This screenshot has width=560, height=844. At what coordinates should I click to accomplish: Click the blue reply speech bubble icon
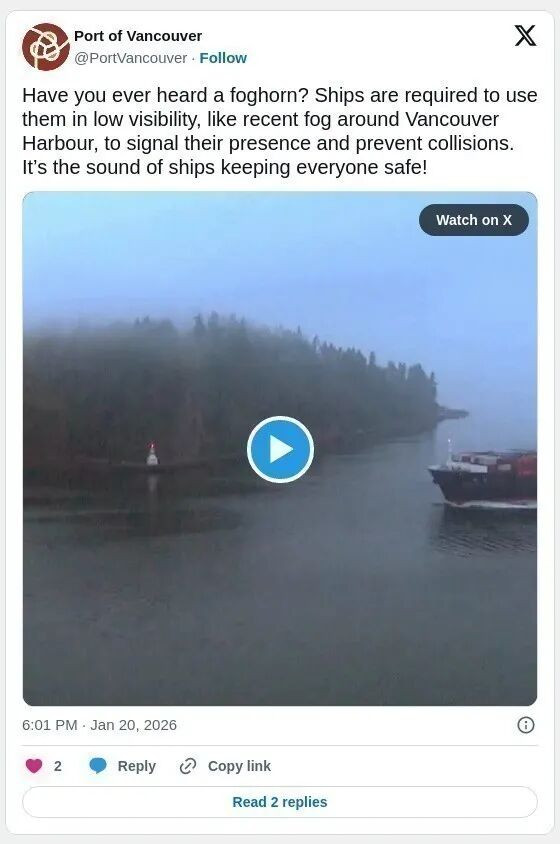point(98,765)
